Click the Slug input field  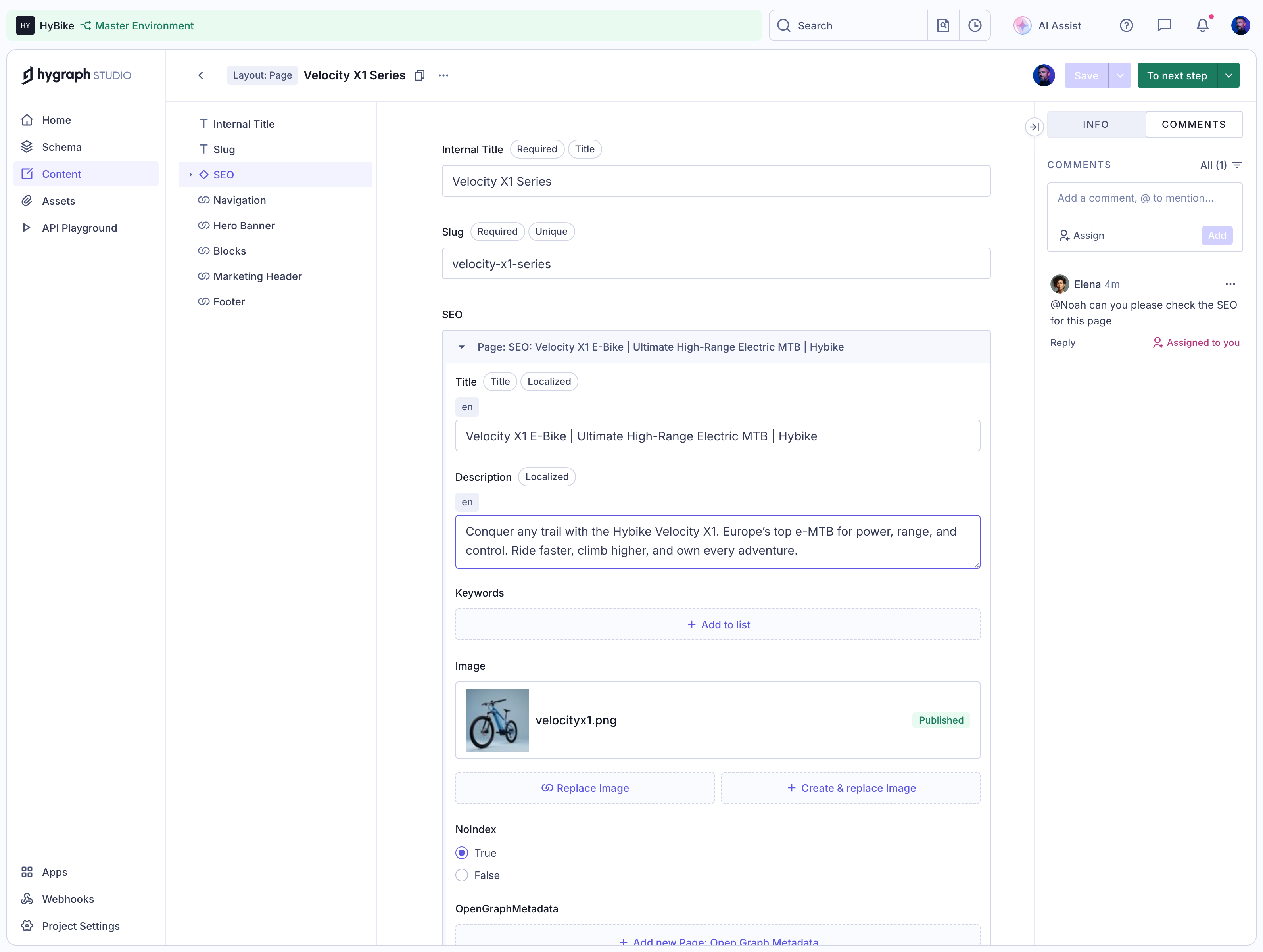tap(716, 263)
